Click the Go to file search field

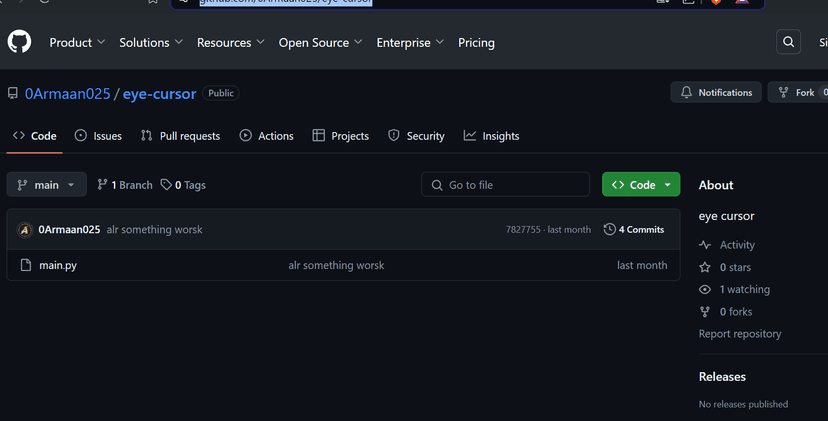505,185
